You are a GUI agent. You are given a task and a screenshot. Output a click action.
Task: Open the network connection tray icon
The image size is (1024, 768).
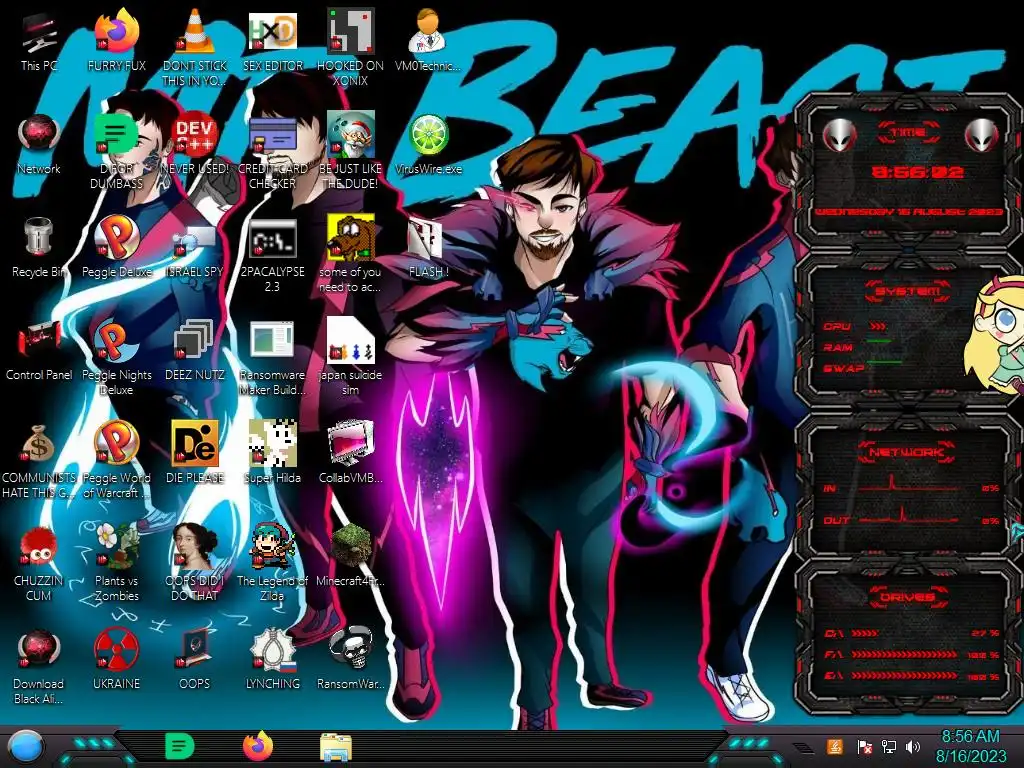(x=889, y=747)
